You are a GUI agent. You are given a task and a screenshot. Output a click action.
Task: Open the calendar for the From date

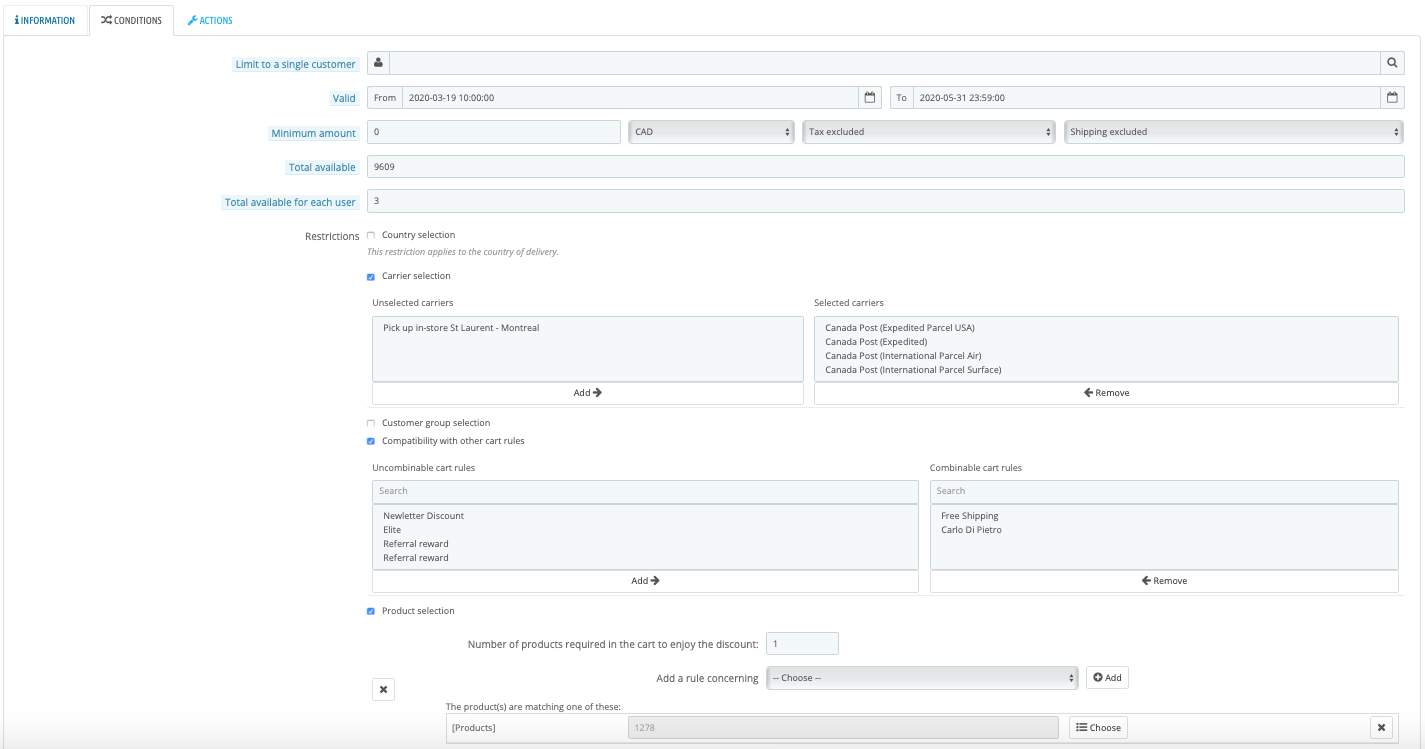tap(870, 98)
